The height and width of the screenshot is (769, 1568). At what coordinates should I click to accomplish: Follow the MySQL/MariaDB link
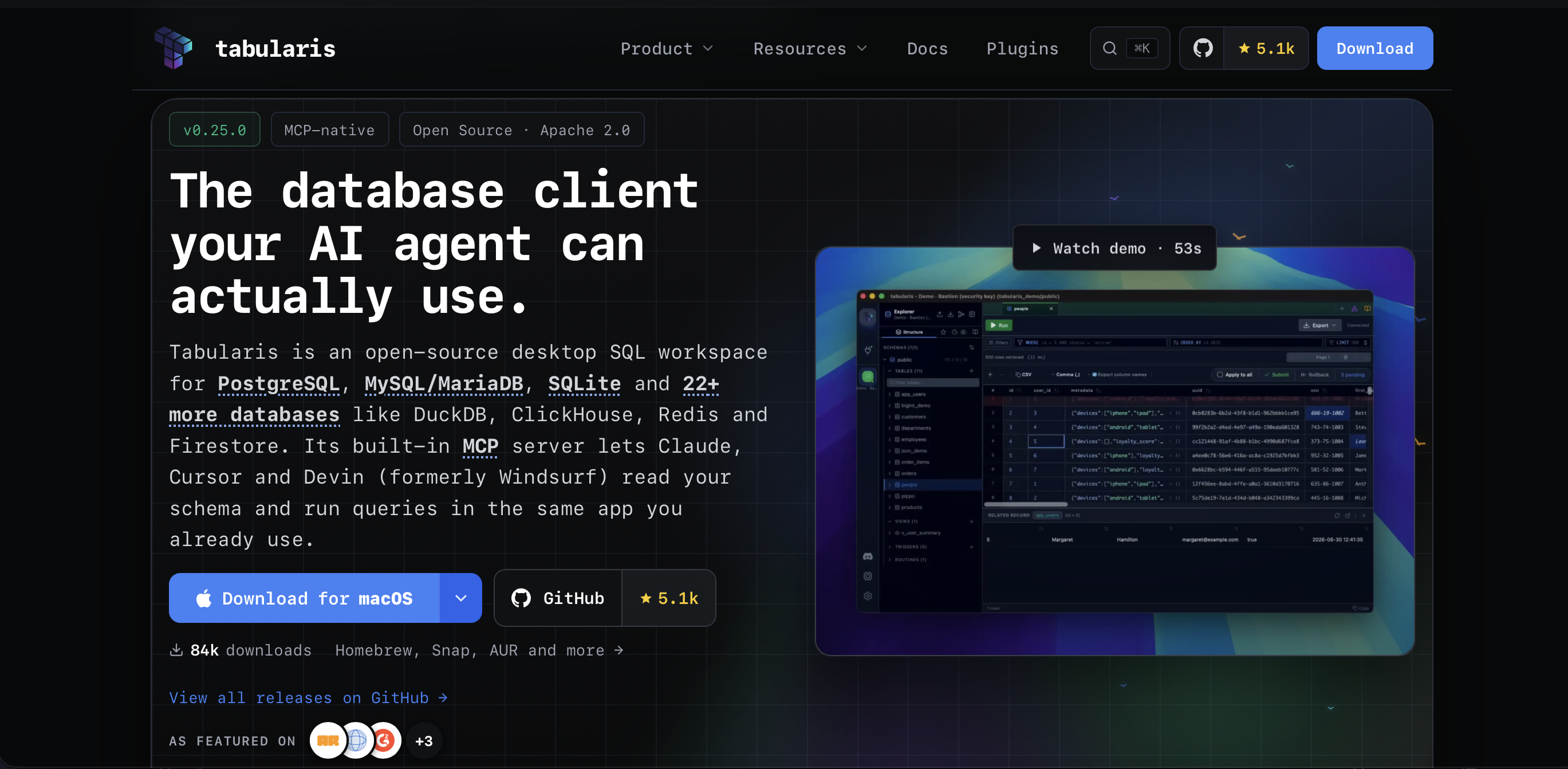444,383
